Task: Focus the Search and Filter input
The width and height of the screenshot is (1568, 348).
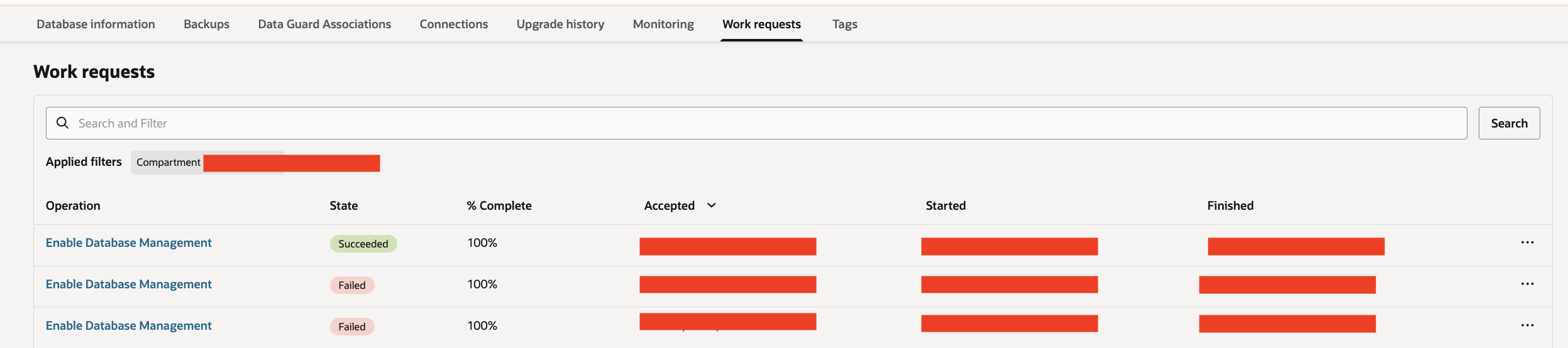Action: [x=754, y=123]
